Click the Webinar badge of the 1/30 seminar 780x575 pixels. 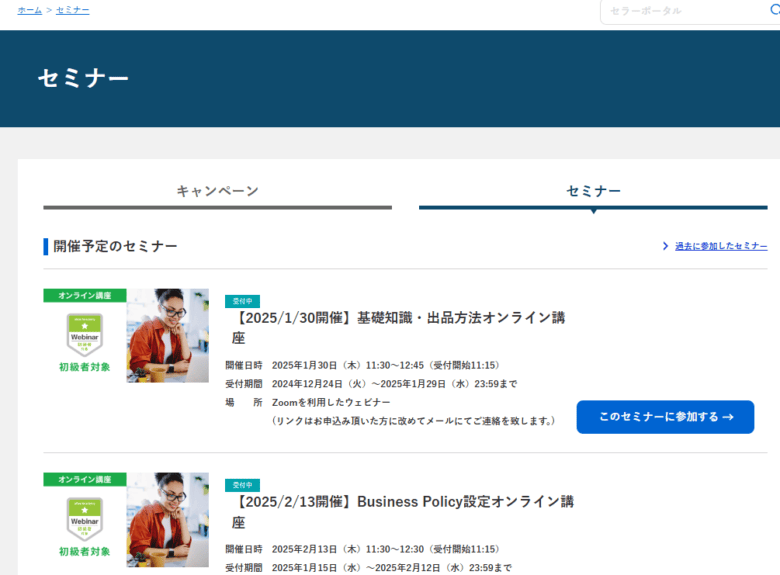(84, 333)
